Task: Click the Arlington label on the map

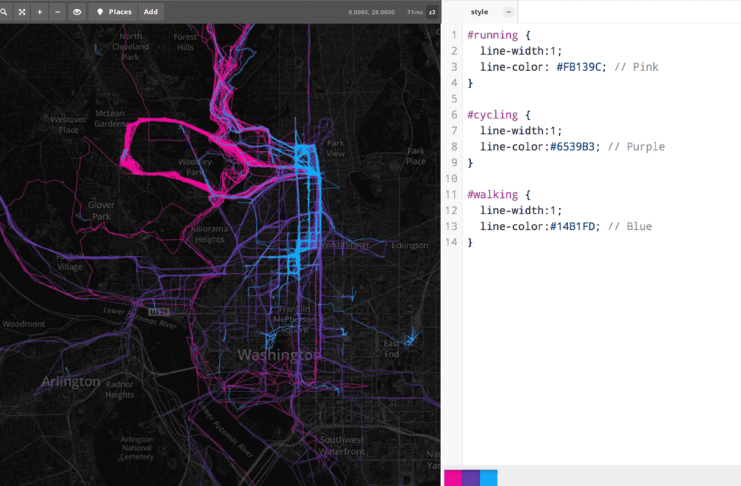Action: click(71, 381)
